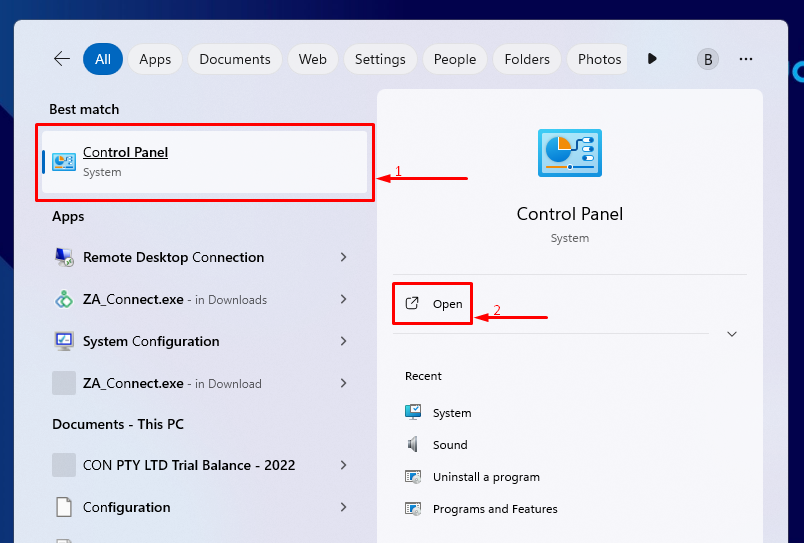This screenshot has width=804, height=543.
Task: Switch to the Web filter tab
Action: pyautogui.click(x=313, y=59)
